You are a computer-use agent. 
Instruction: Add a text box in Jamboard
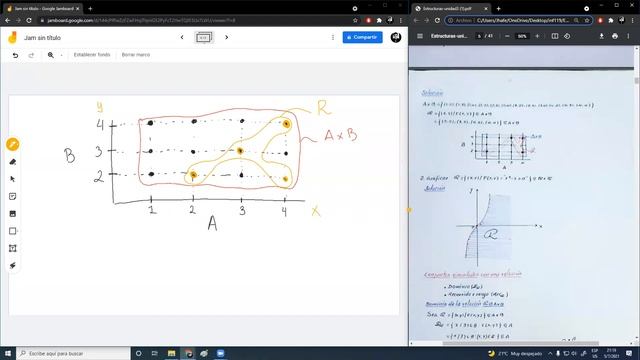point(13,248)
